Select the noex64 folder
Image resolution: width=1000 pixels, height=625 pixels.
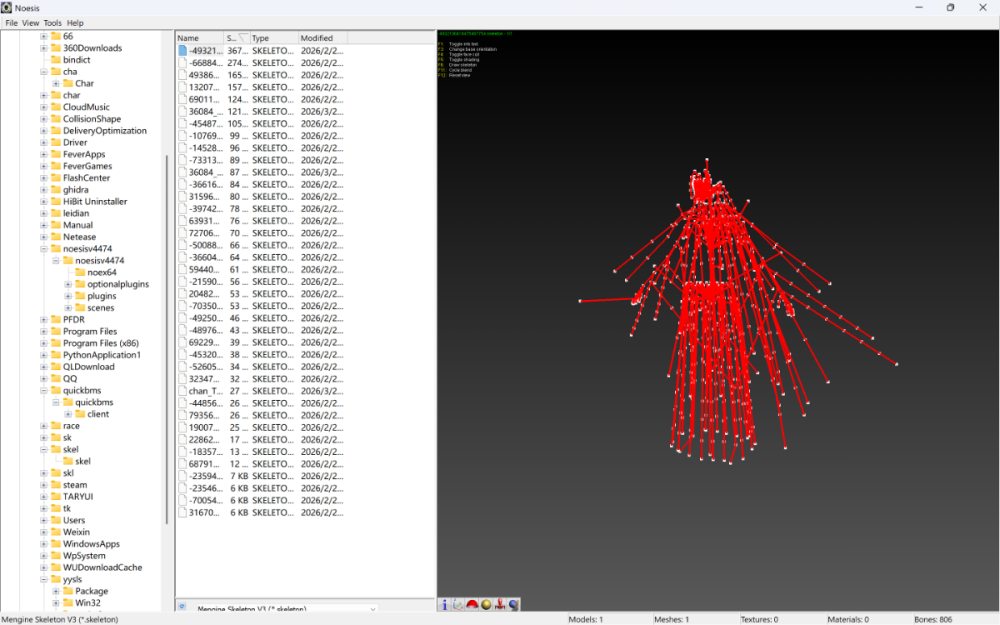point(102,272)
